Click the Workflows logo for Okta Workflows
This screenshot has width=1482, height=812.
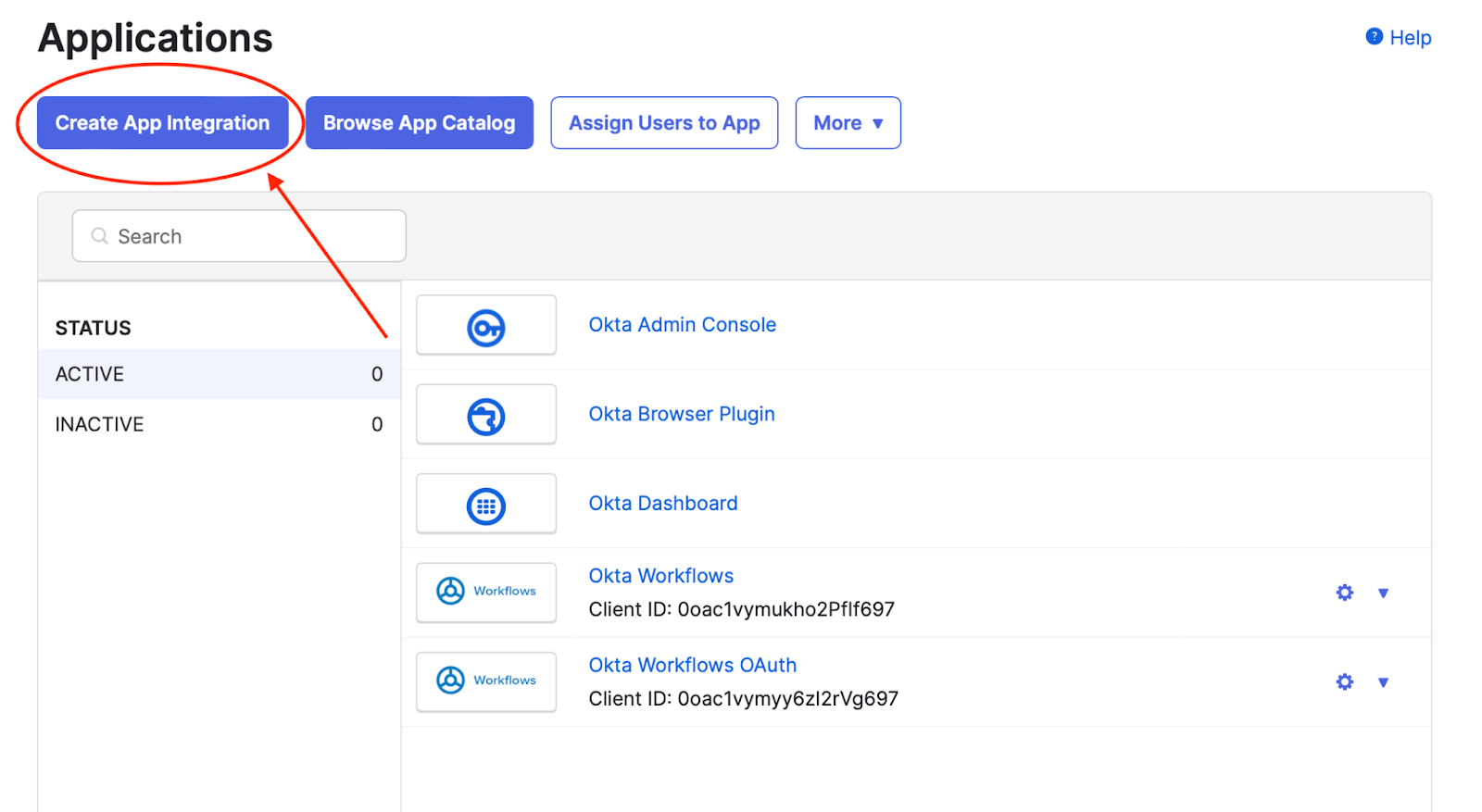pyautogui.click(x=485, y=591)
